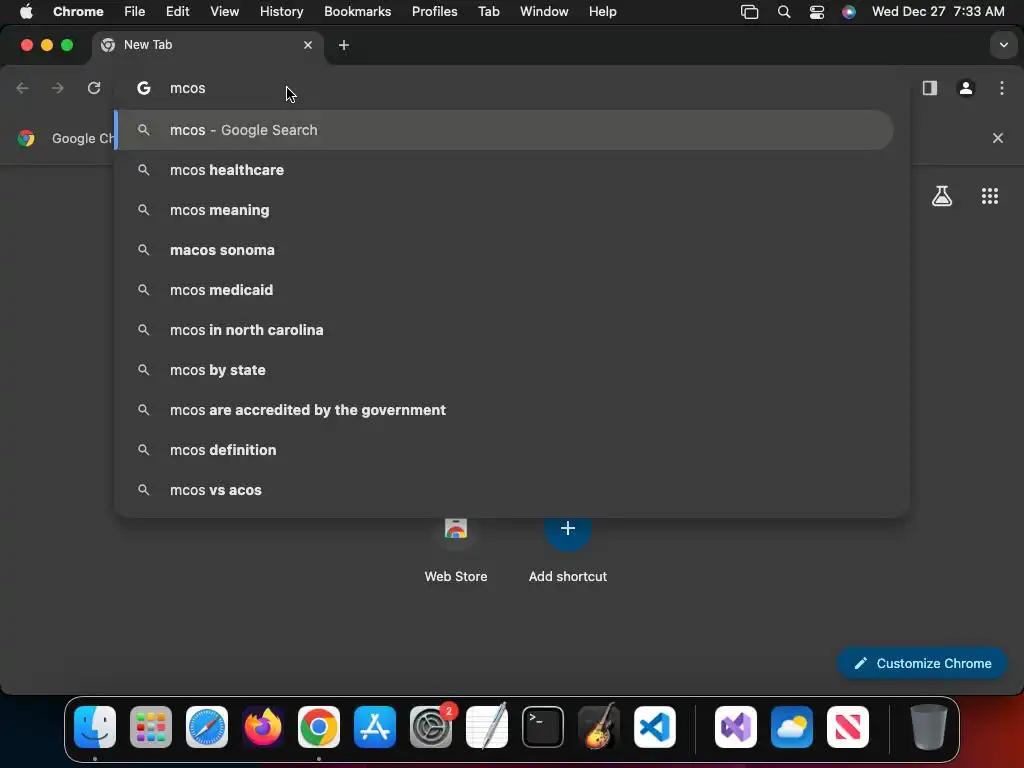Open Finder from the dock
This screenshot has height=768, width=1024.
tap(95, 727)
